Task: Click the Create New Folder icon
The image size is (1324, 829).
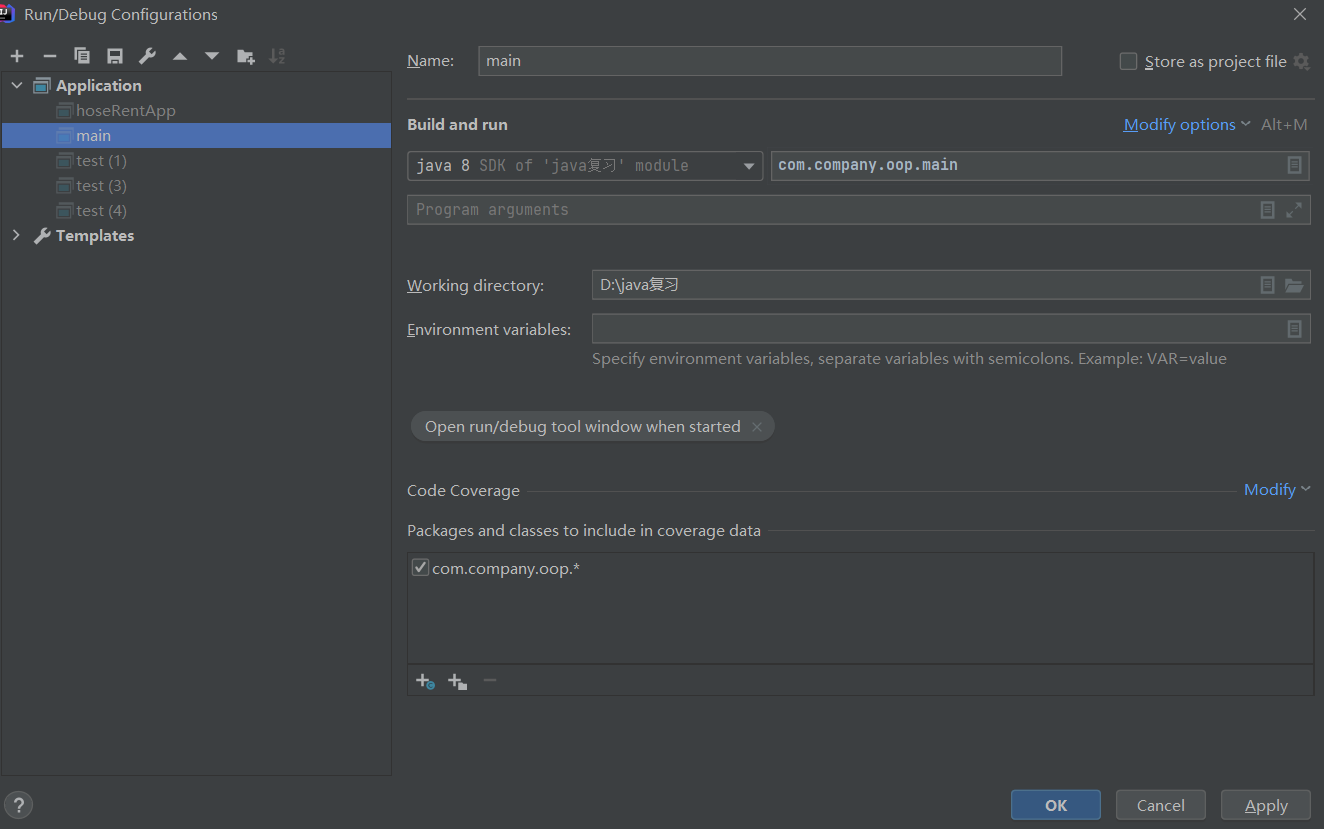Action: tap(245, 56)
